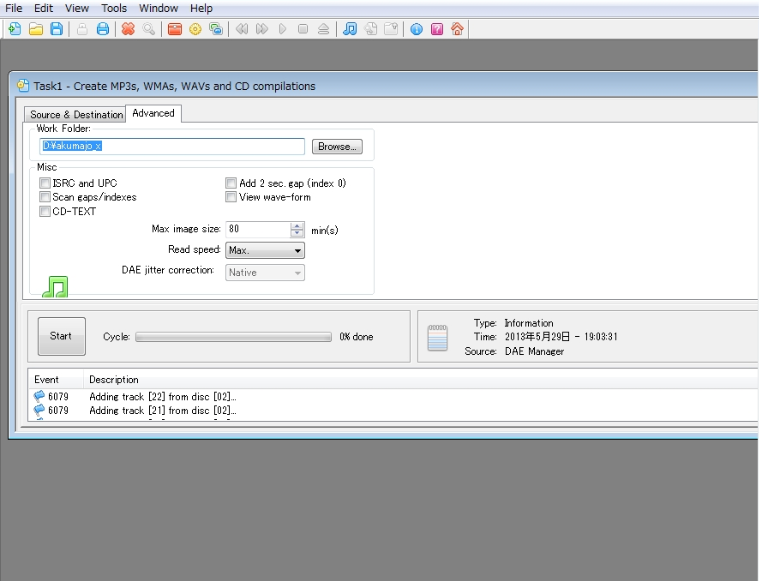
Task: Click the New task toolbar icon
Action: pyautogui.click(x=15, y=29)
